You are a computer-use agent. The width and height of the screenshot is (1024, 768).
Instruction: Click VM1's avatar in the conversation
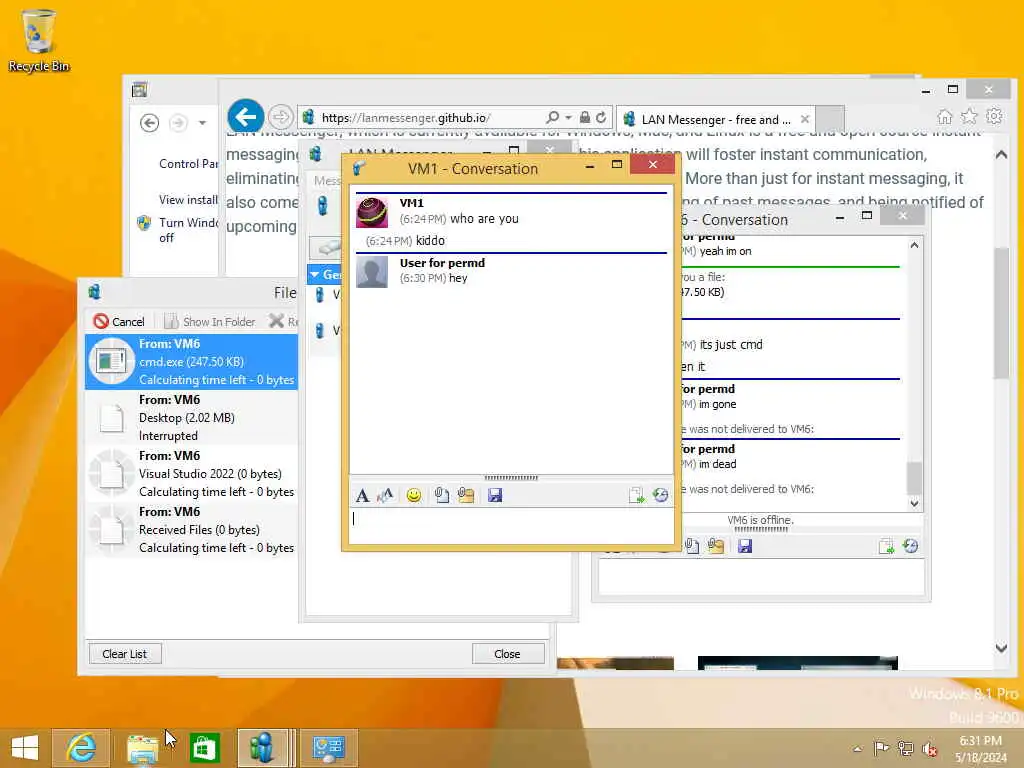[372, 213]
